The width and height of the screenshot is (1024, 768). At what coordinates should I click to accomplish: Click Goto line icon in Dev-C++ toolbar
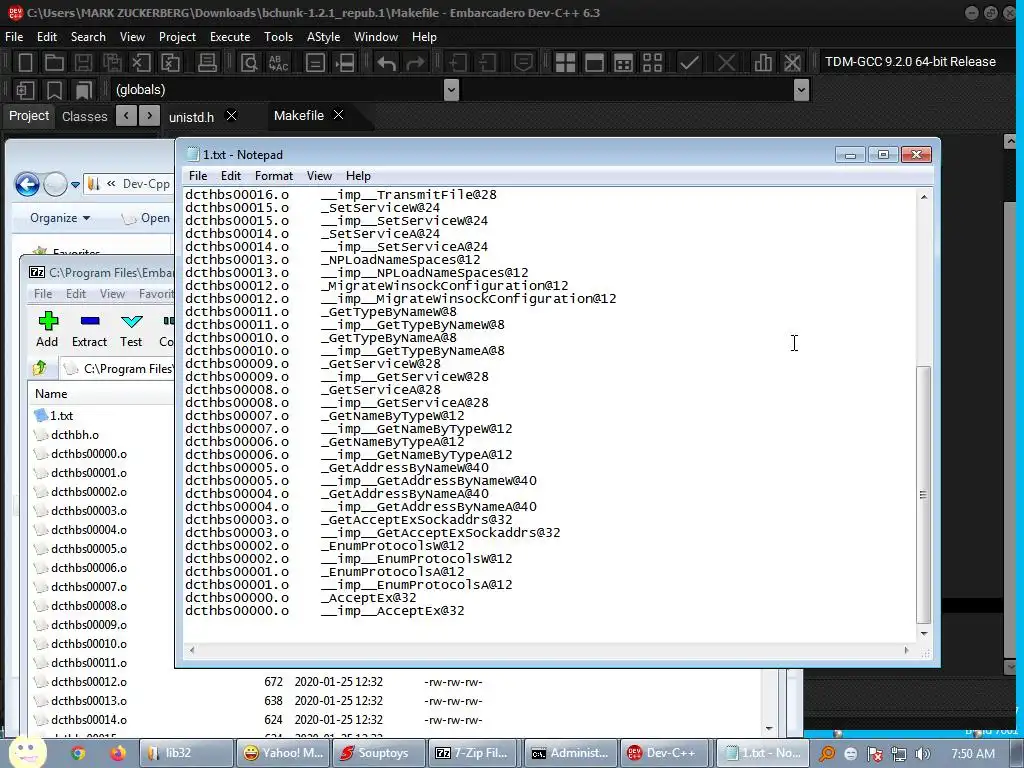(x=345, y=62)
